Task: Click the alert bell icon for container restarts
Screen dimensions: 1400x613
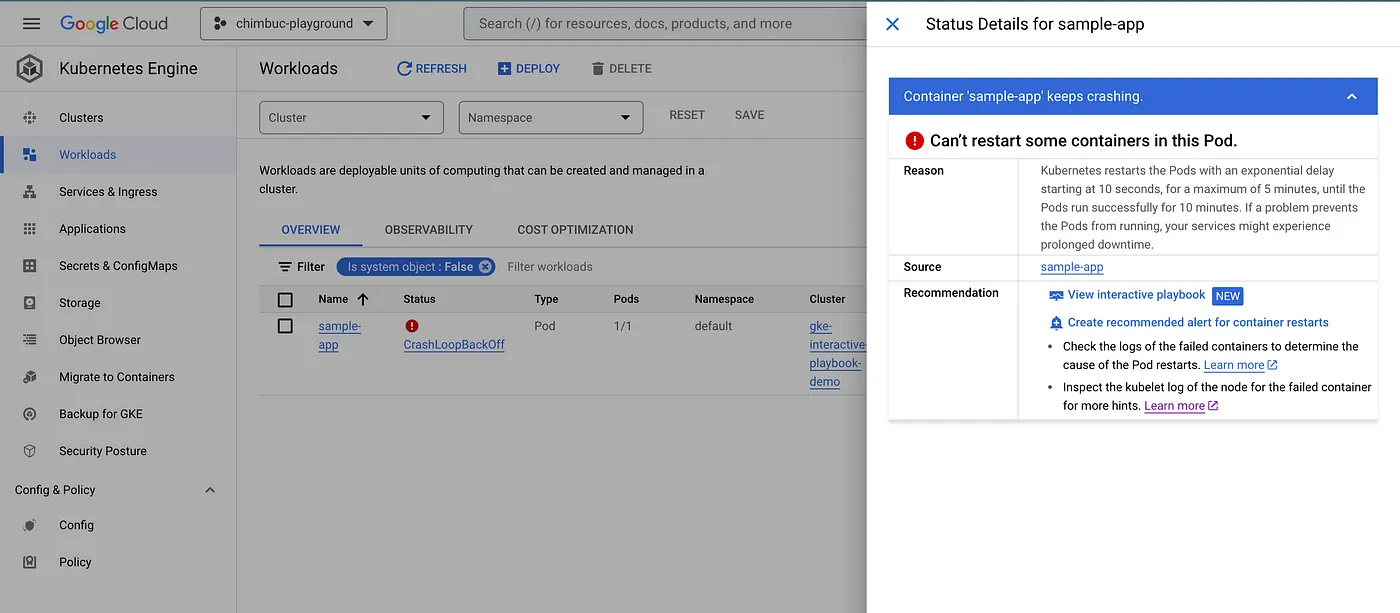Action: pos(1056,323)
